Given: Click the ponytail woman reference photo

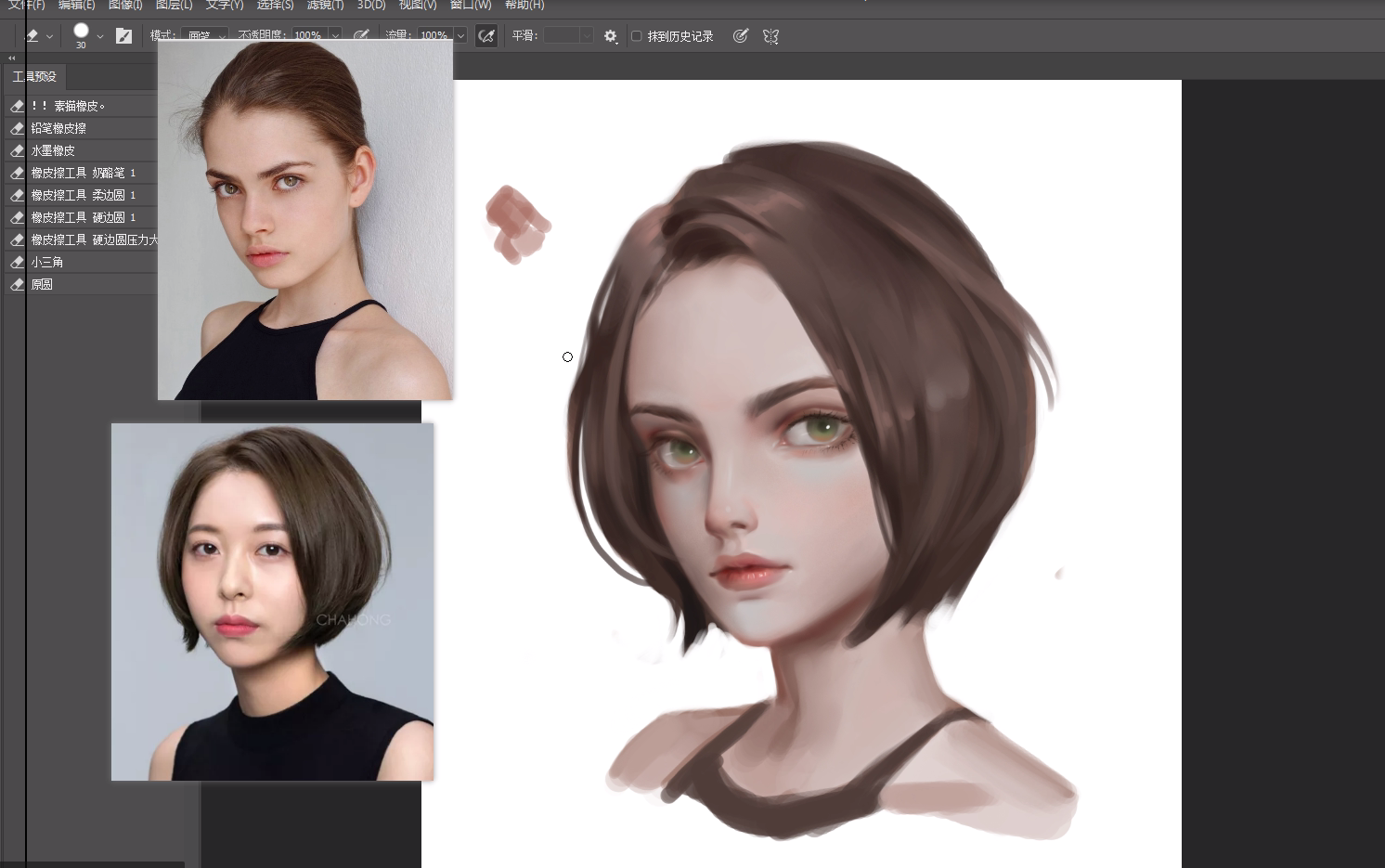Looking at the screenshot, I should 305,220.
